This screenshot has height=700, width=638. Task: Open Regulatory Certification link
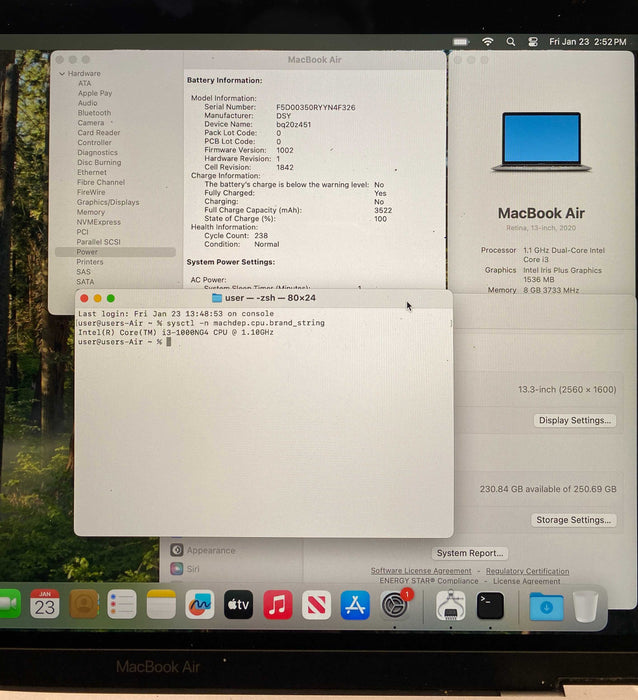tap(527, 571)
